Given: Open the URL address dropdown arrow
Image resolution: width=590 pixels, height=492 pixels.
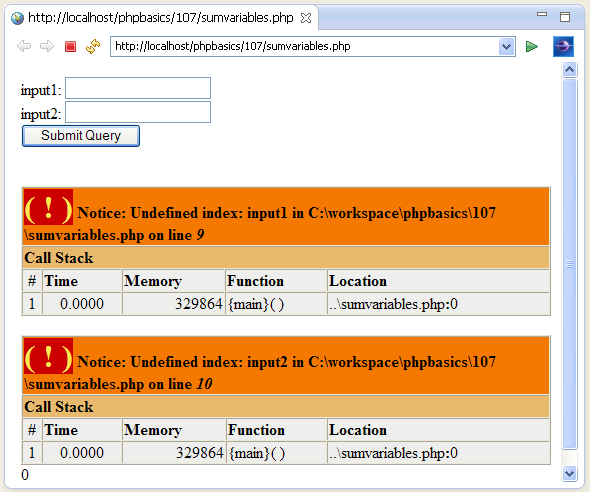Looking at the screenshot, I should tap(506, 47).
